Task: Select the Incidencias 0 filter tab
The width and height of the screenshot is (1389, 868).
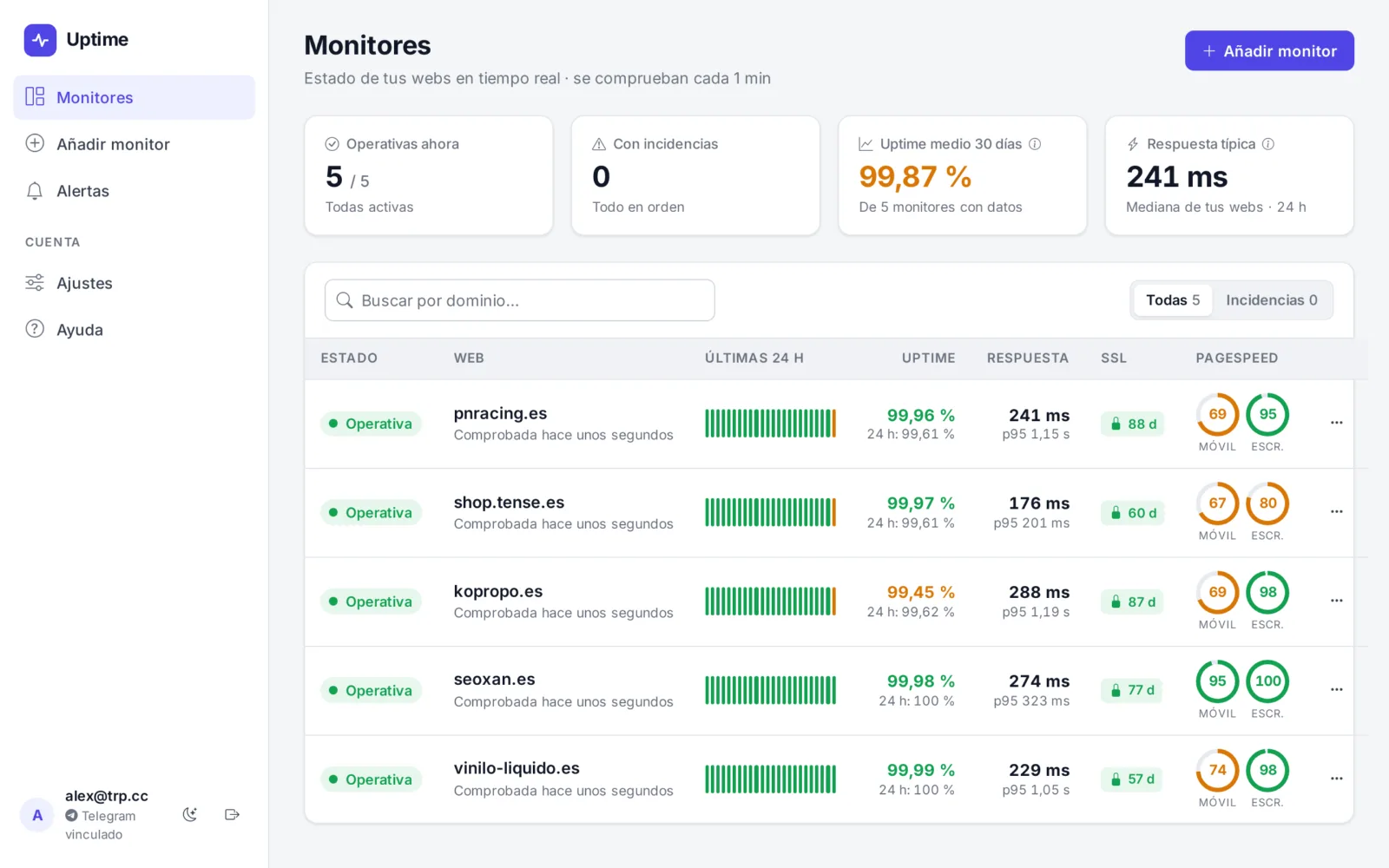Action: click(1272, 300)
